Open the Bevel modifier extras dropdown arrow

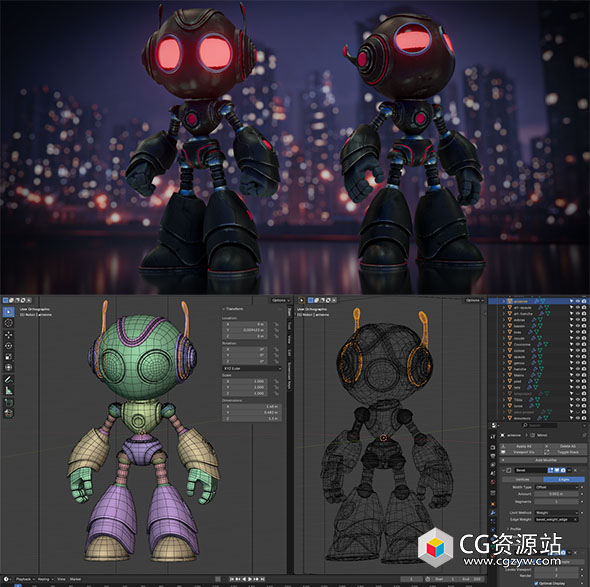point(569,470)
